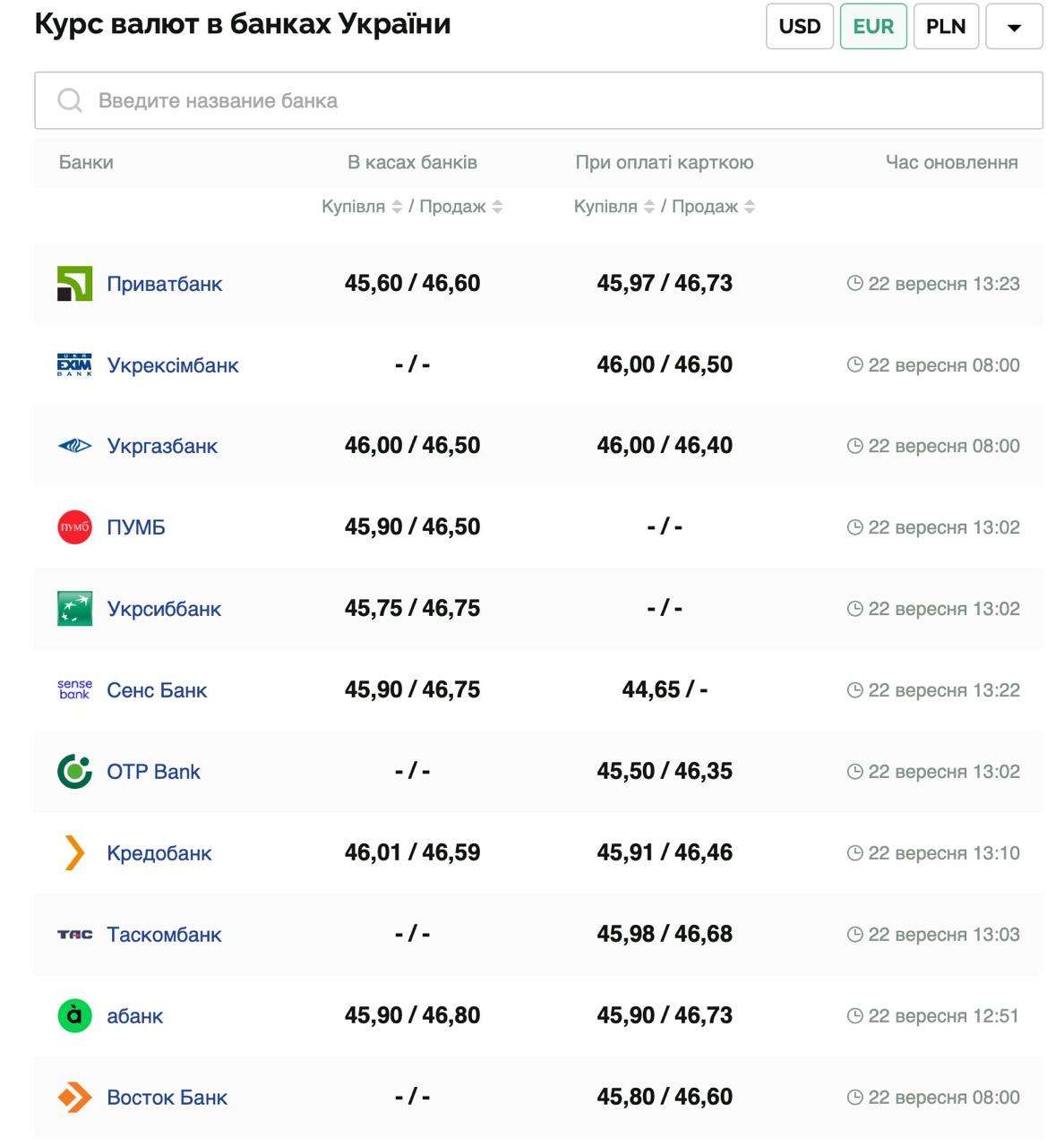Switch currency to PLN
1064x1146 pixels.
point(945,26)
